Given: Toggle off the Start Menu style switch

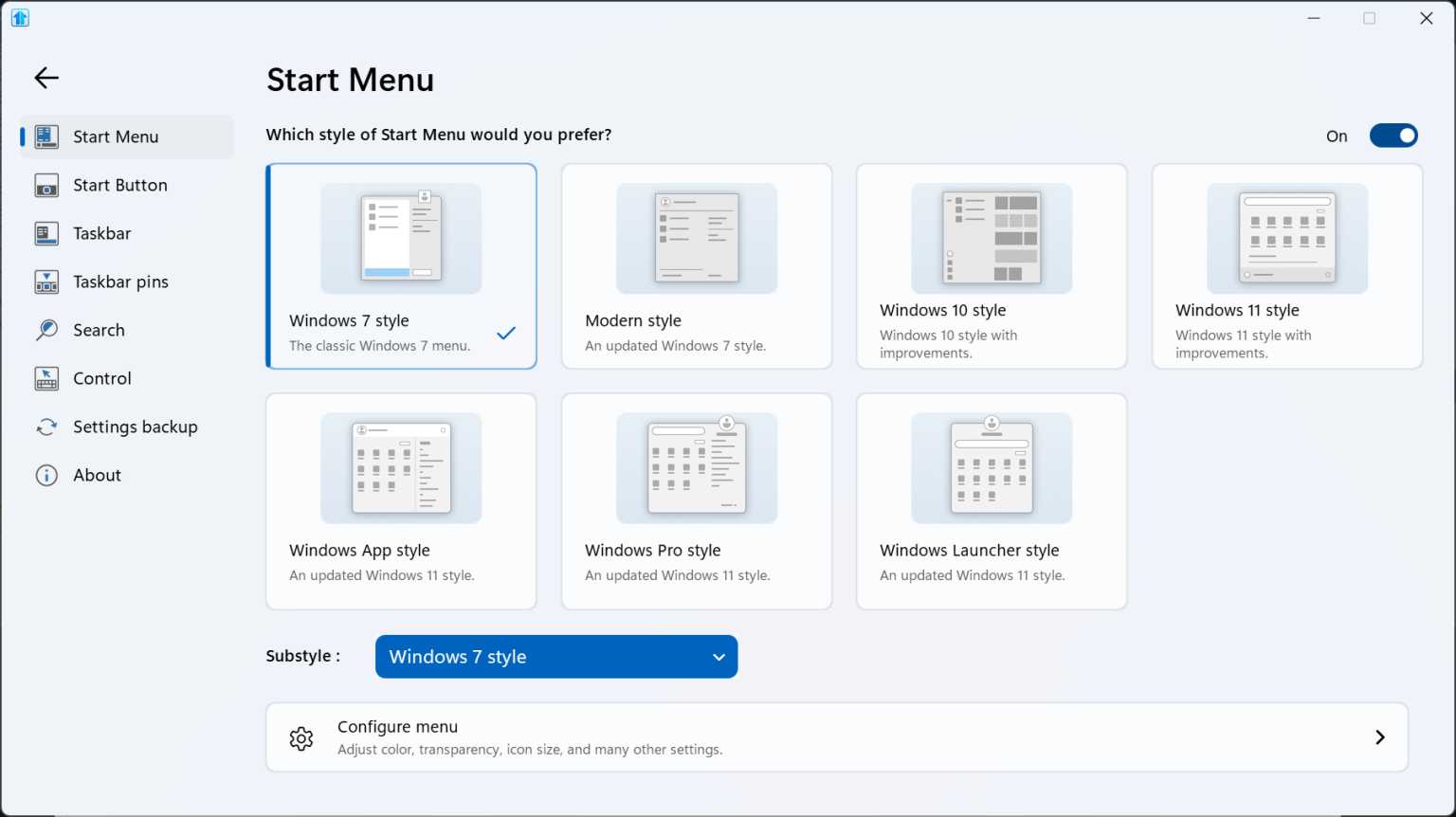Looking at the screenshot, I should pyautogui.click(x=1392, y=136).
